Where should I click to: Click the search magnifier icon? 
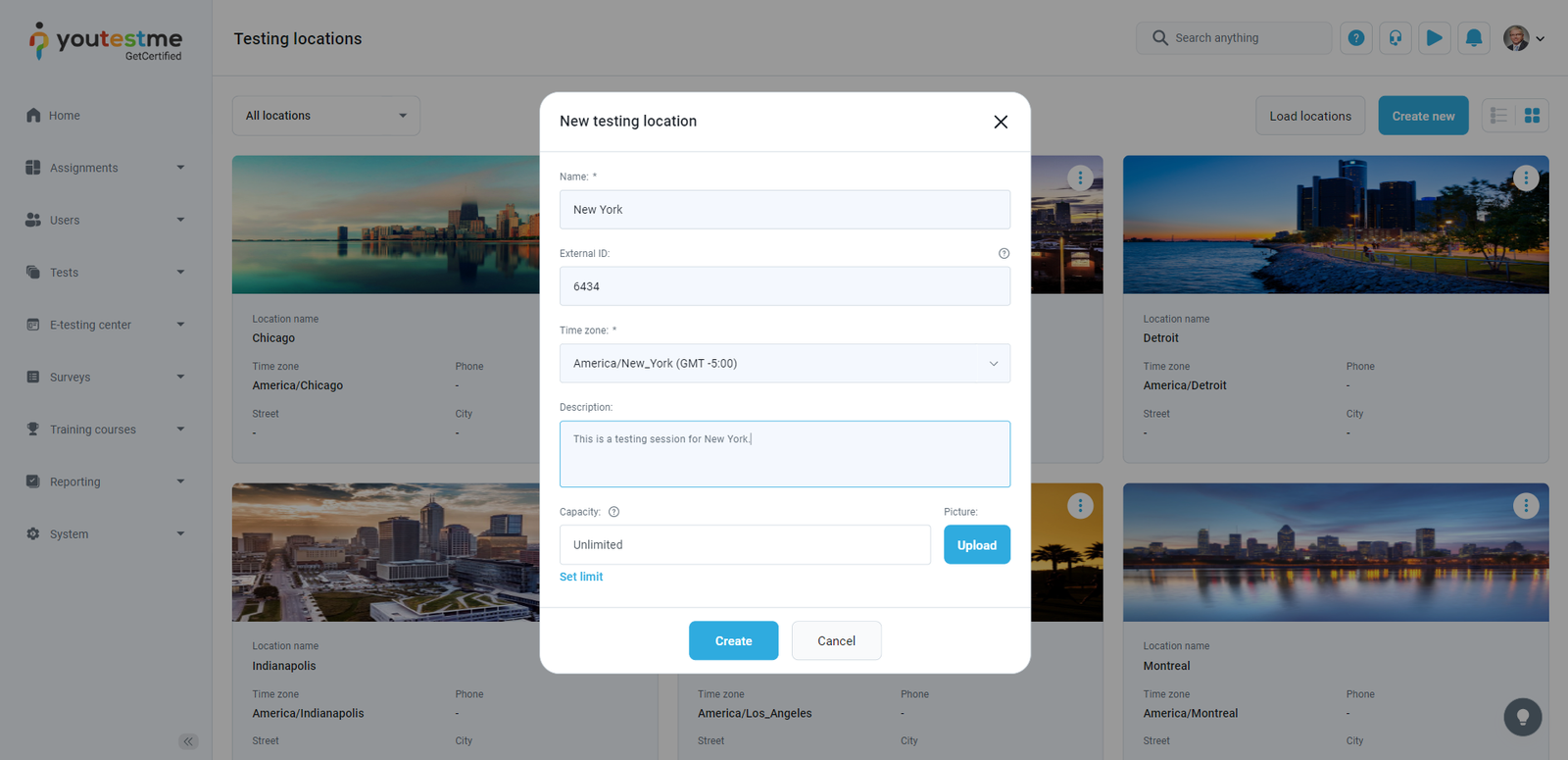point(1160,38)
